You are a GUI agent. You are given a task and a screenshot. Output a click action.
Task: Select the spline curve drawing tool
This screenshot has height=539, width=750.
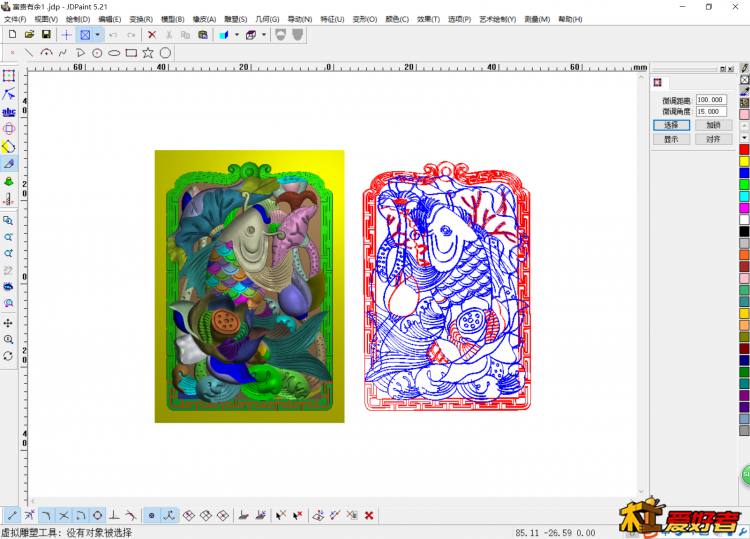click(63, 53)
